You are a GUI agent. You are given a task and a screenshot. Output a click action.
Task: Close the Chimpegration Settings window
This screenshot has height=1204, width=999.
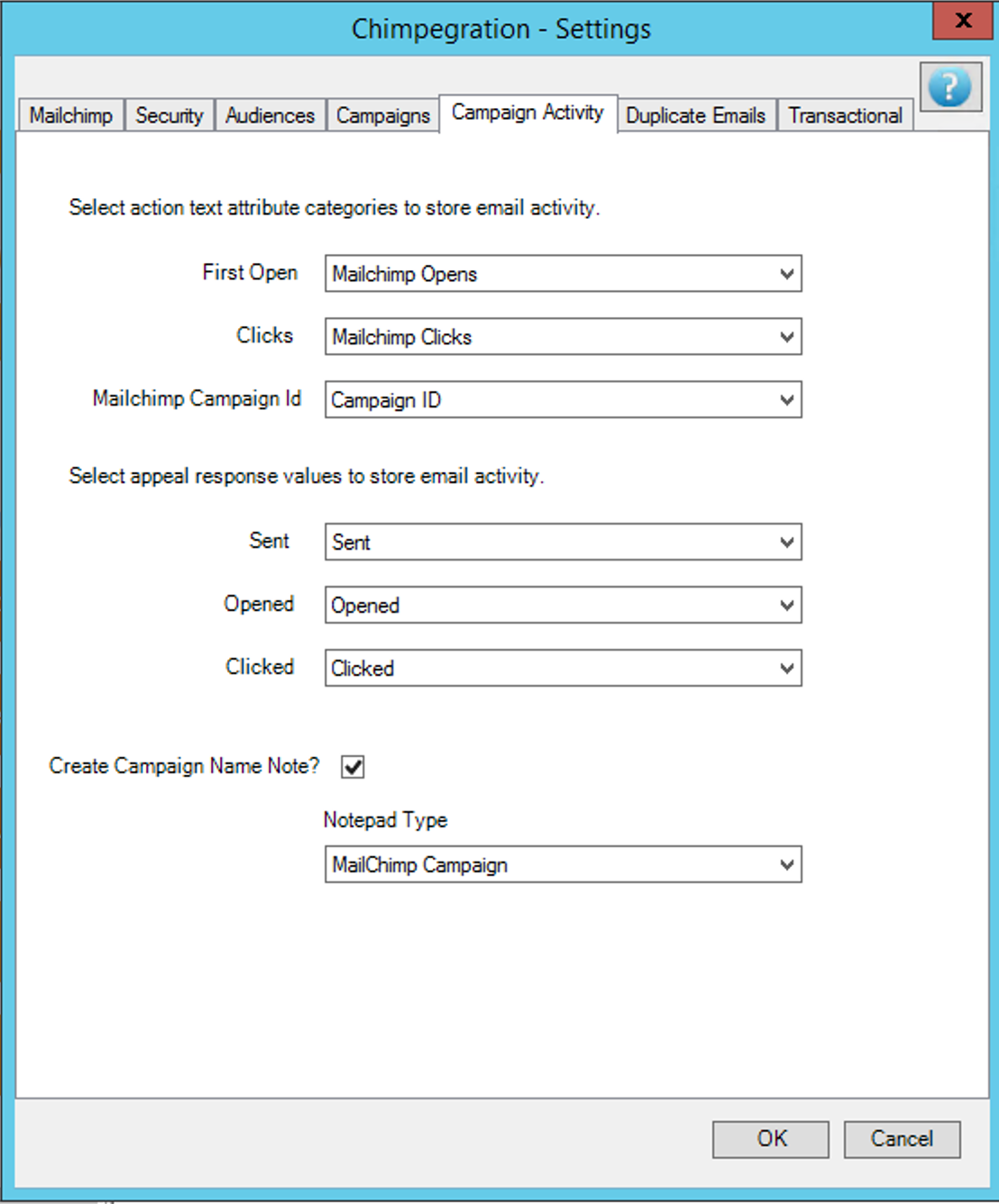[x=963, y=21]
